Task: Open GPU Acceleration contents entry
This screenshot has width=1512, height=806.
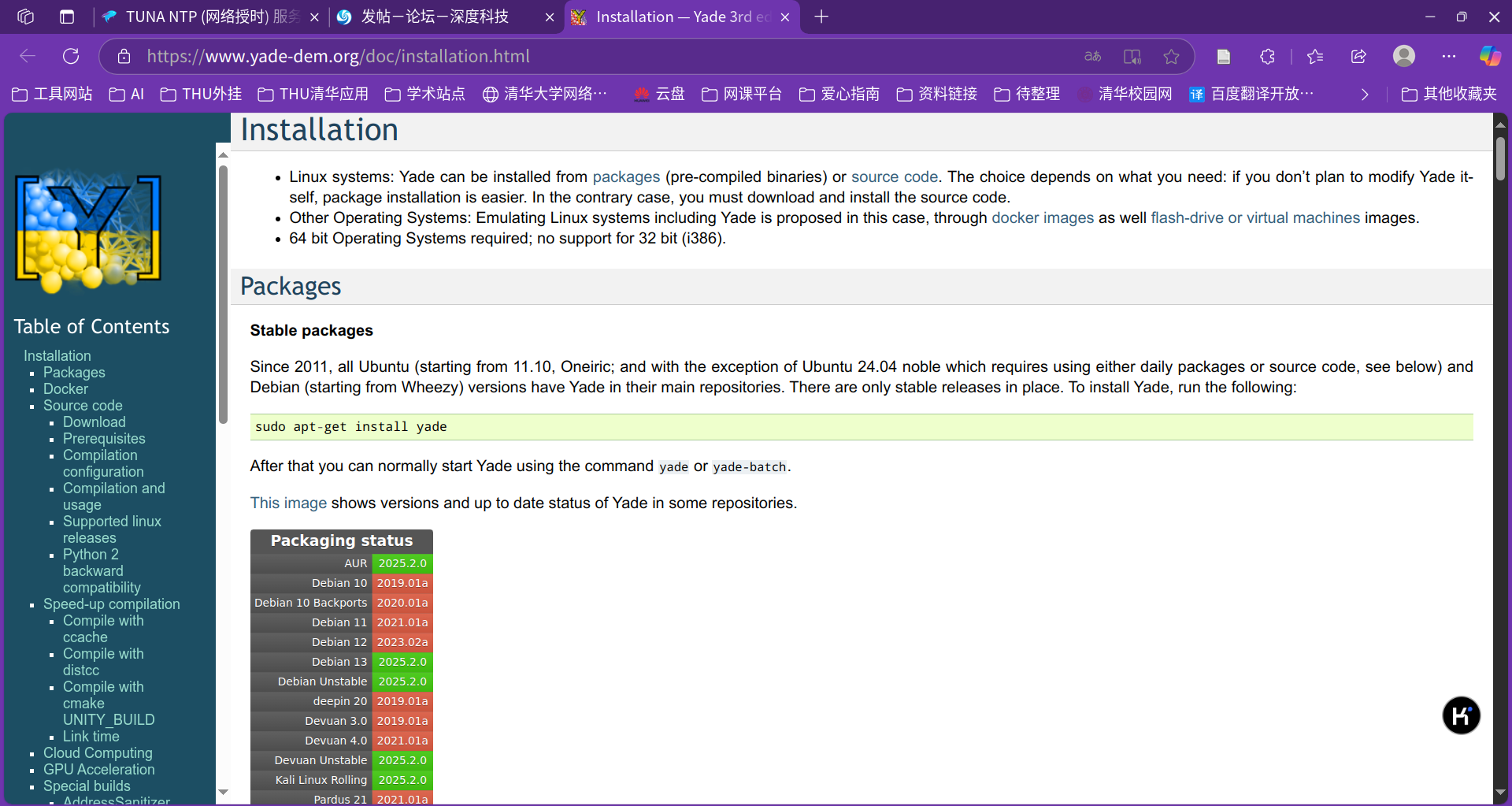Action: 99,770
